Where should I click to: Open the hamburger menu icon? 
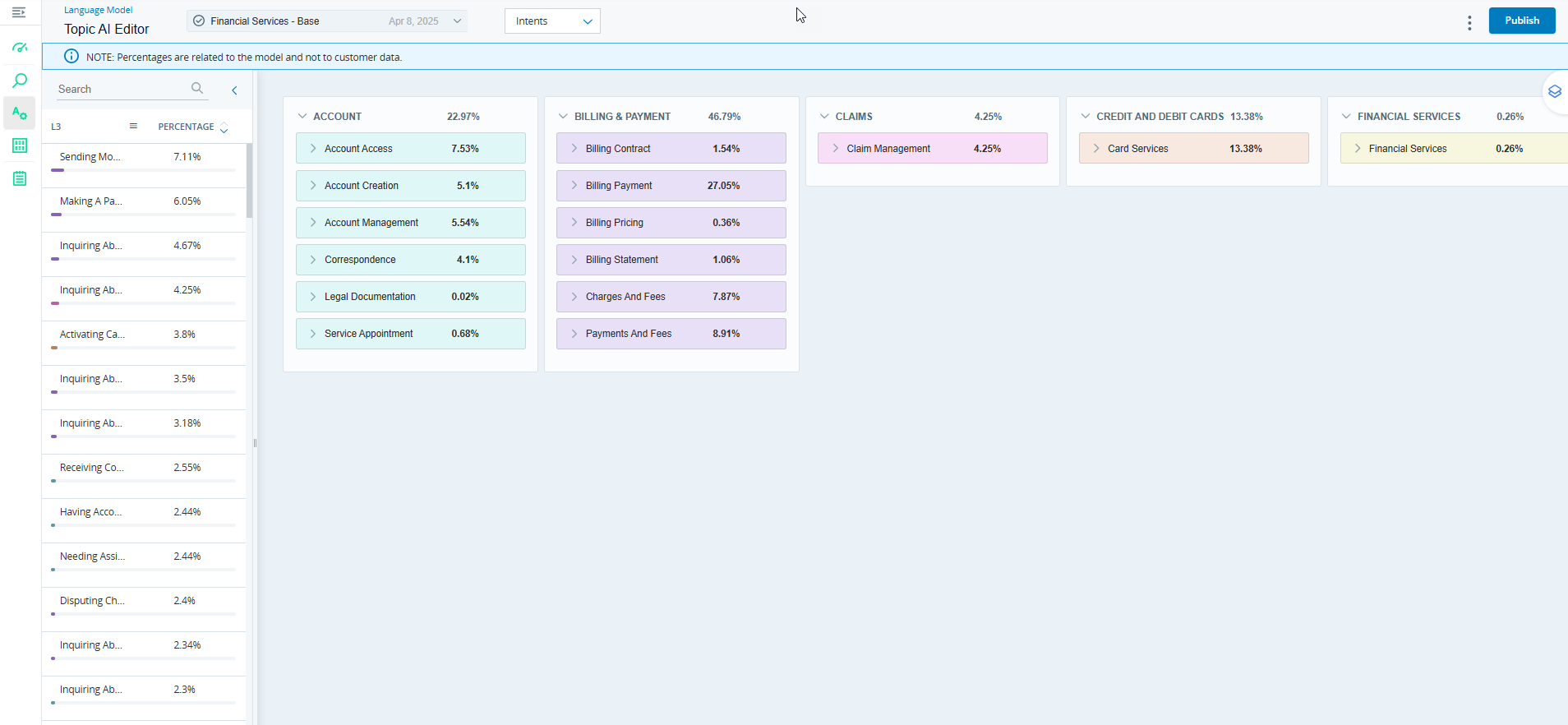tap(19, 12)
